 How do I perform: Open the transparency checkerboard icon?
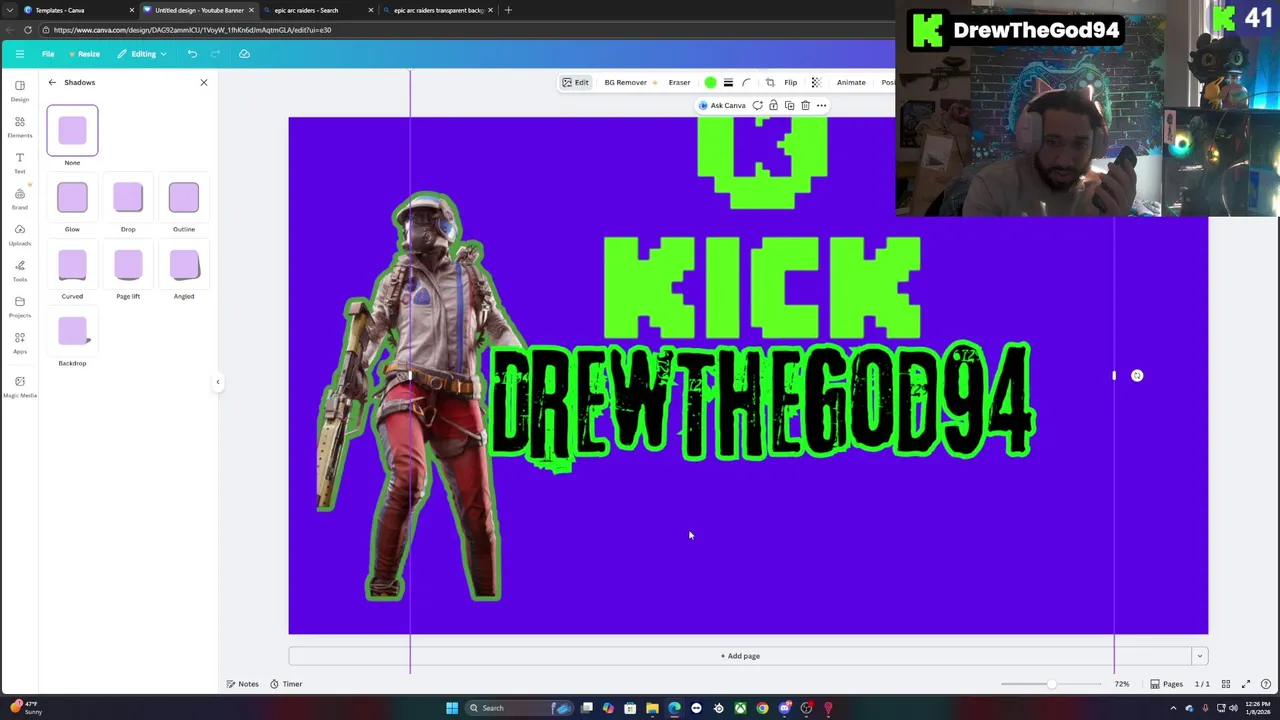pyautogui.click(x=816, y=82)
